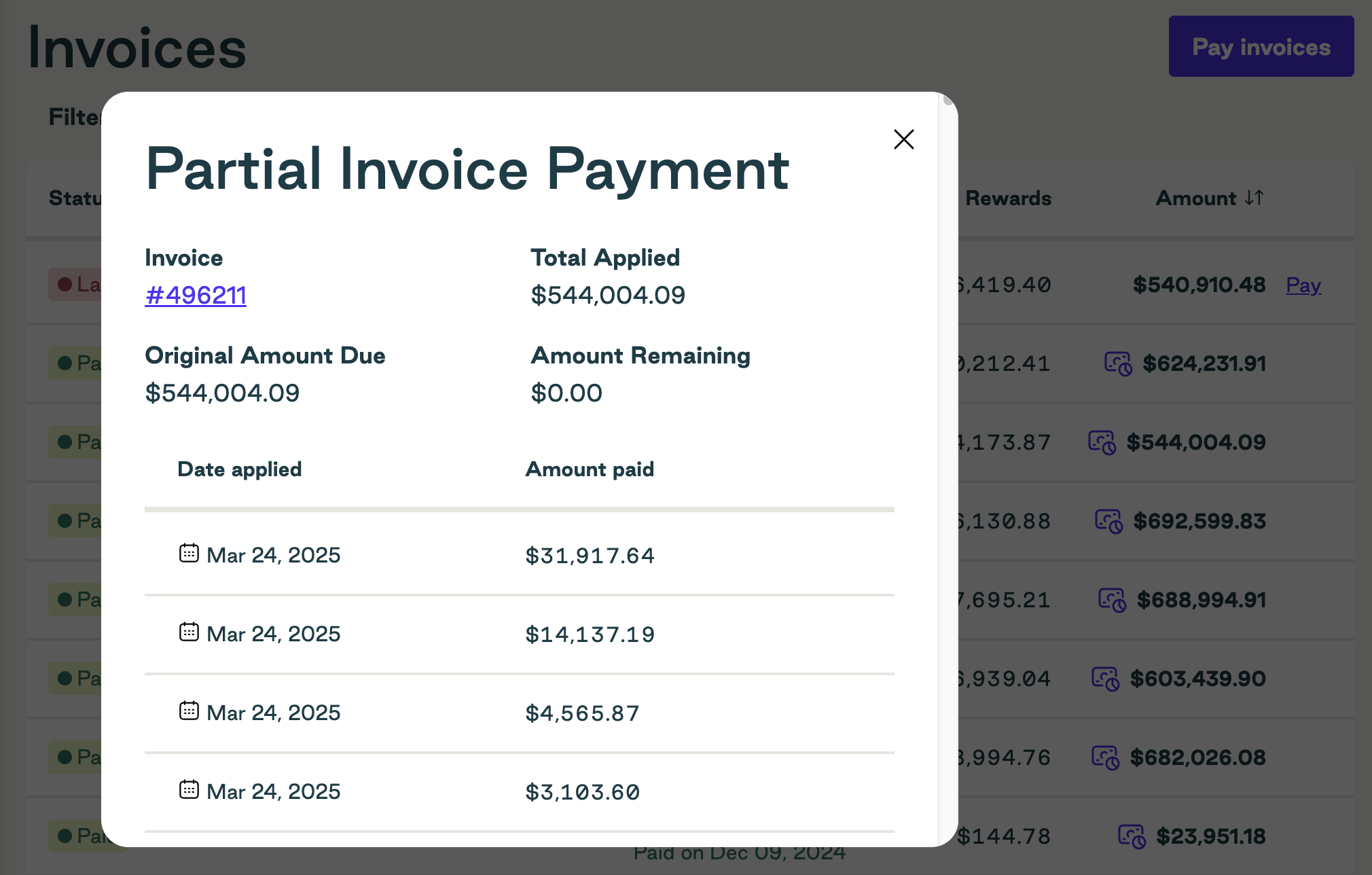Click calendar icon for $14,137.19 payment
Screen dimensions: 1372x875
(189, 632)
